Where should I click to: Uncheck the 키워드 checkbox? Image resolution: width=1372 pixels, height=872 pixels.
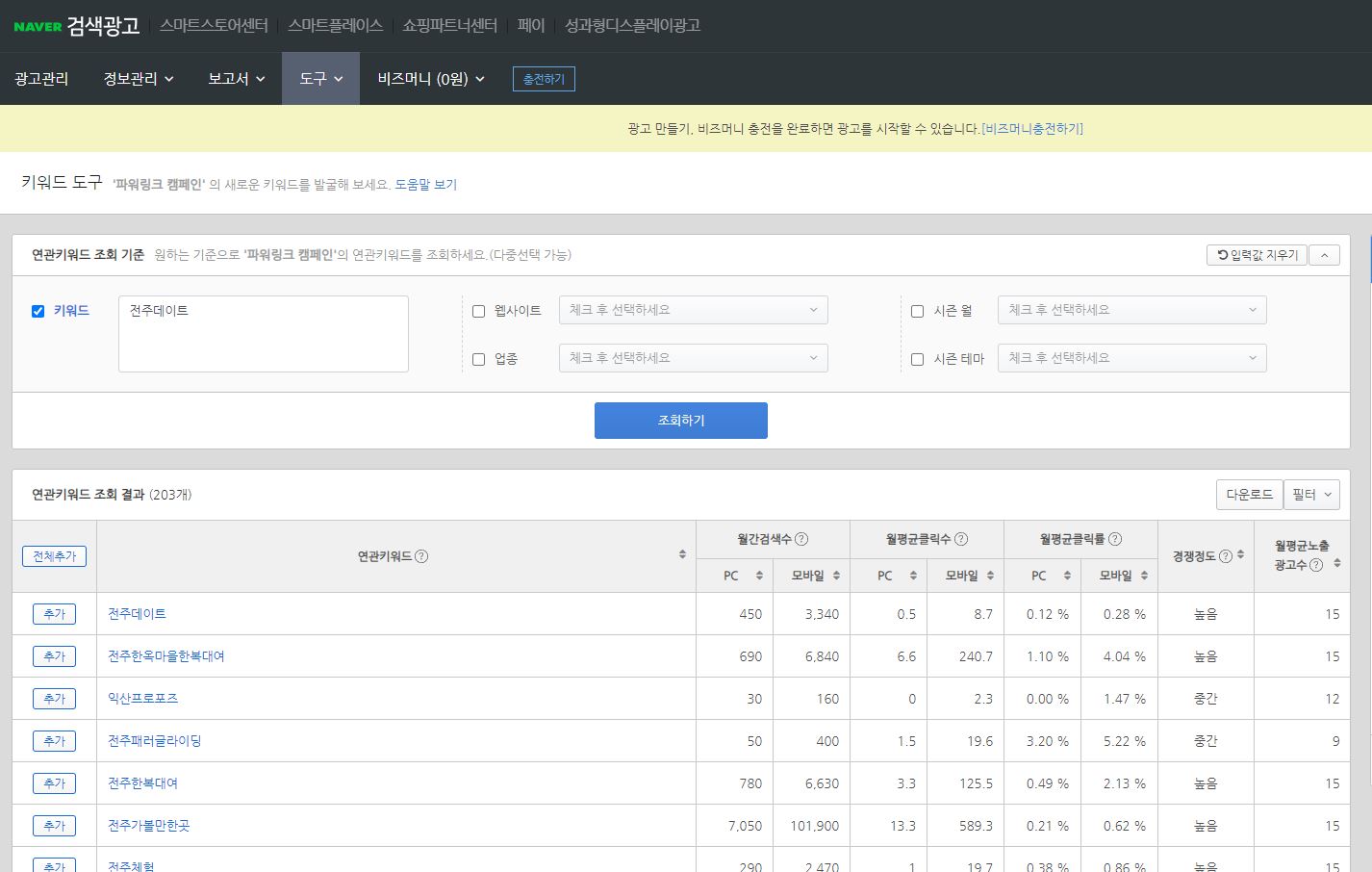(38, 311)
